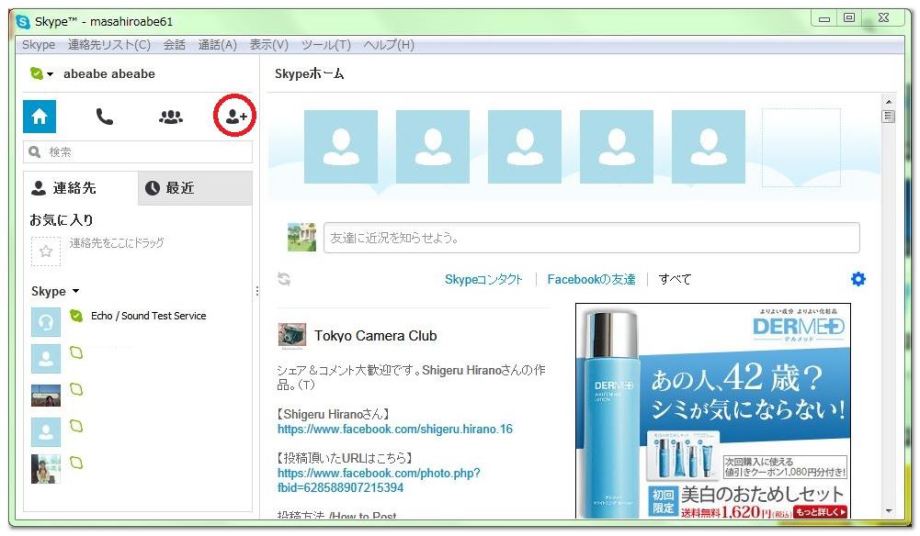920x536 pixels.
Task: Switch to the 連絡先 tab
Action: click(80, 188)
